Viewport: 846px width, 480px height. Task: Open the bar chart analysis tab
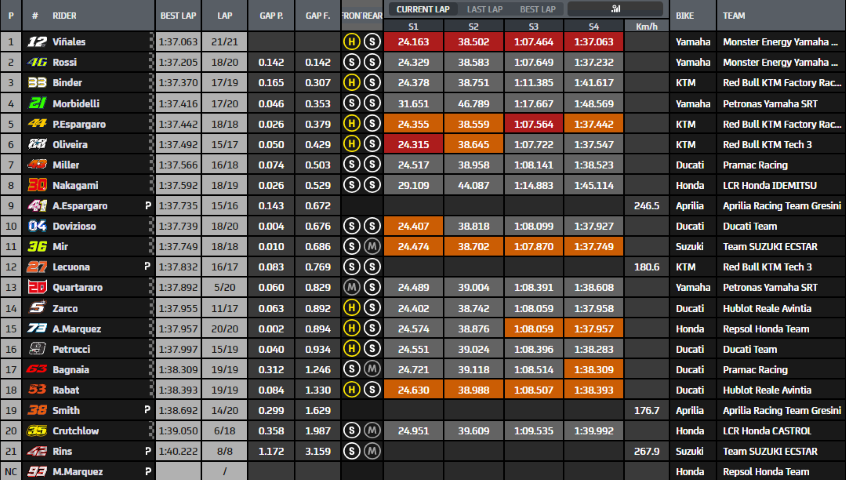[x=612, y=9]
